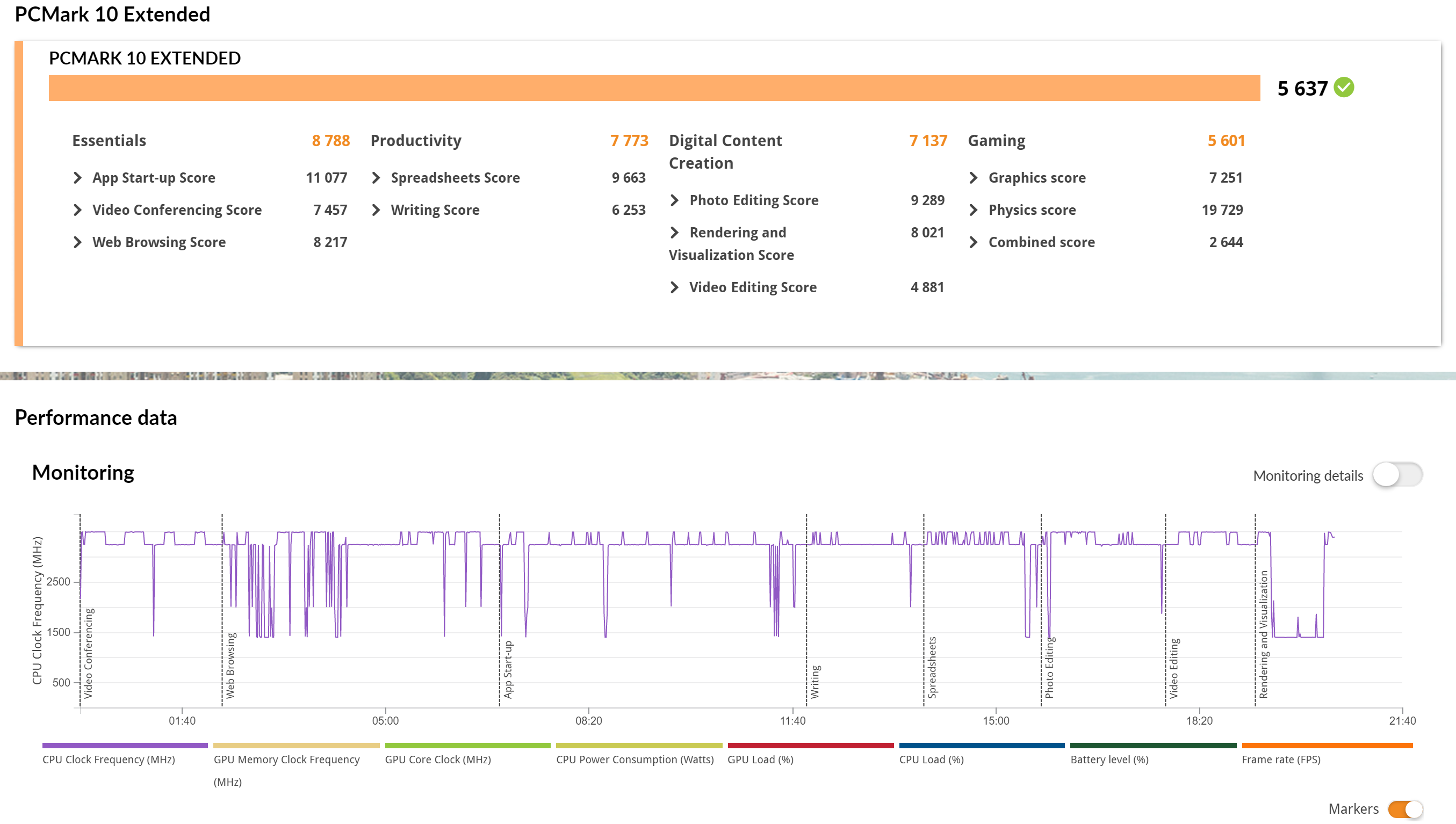Viewport: 1456px width, 824px height.
Task: Click the Web Browsing chart marker
Action: tap(230, 666)
